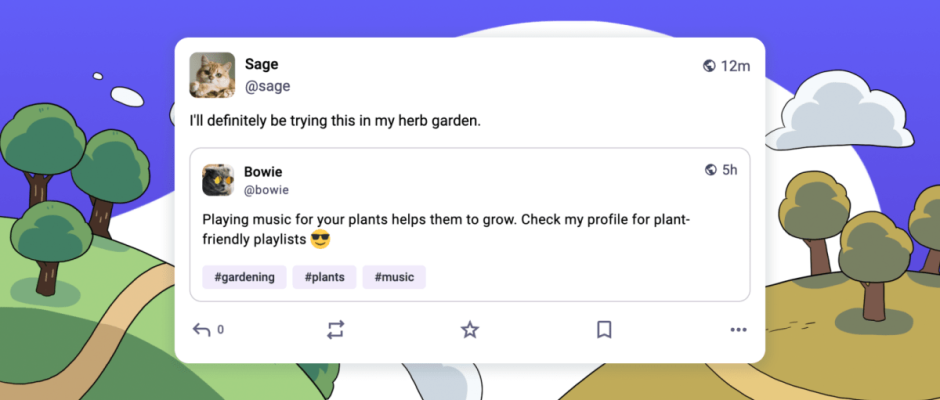Click the 5h quoted post timestamp
Image resolution: width=940 pixels, height=400 pixels.
pos(730,170)
